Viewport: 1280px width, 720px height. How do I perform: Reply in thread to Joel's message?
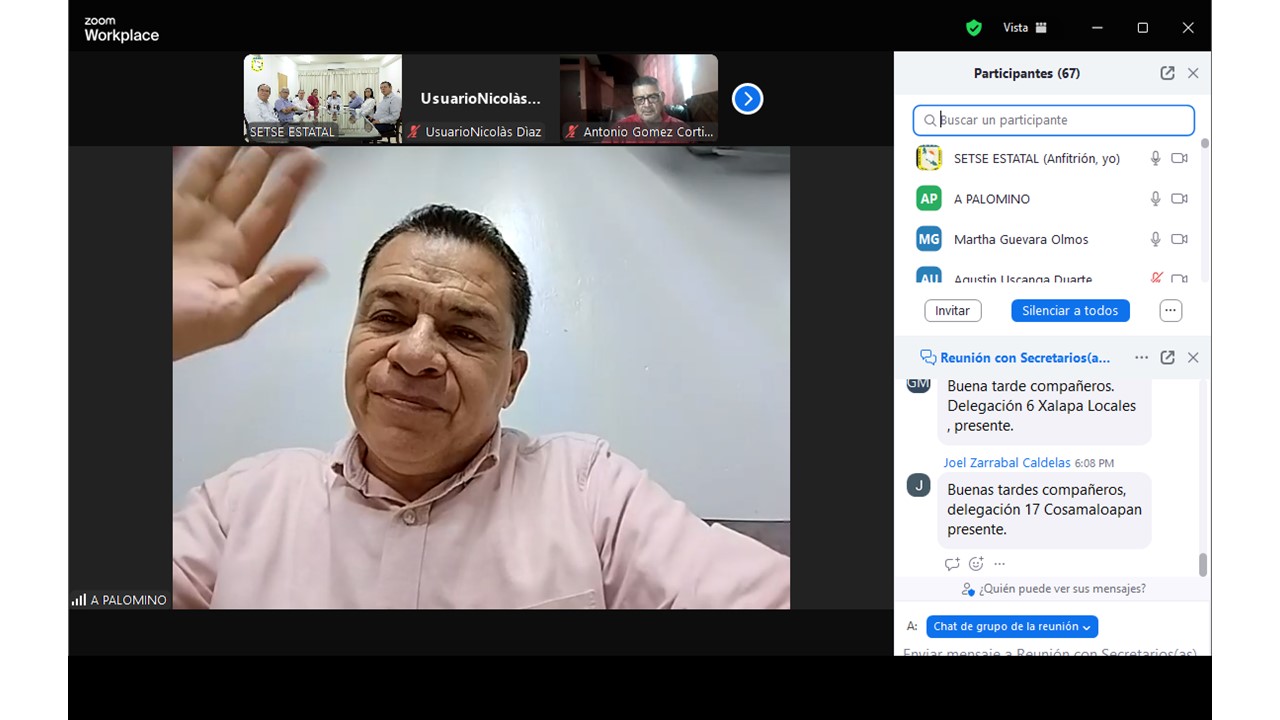coord(952,564)
